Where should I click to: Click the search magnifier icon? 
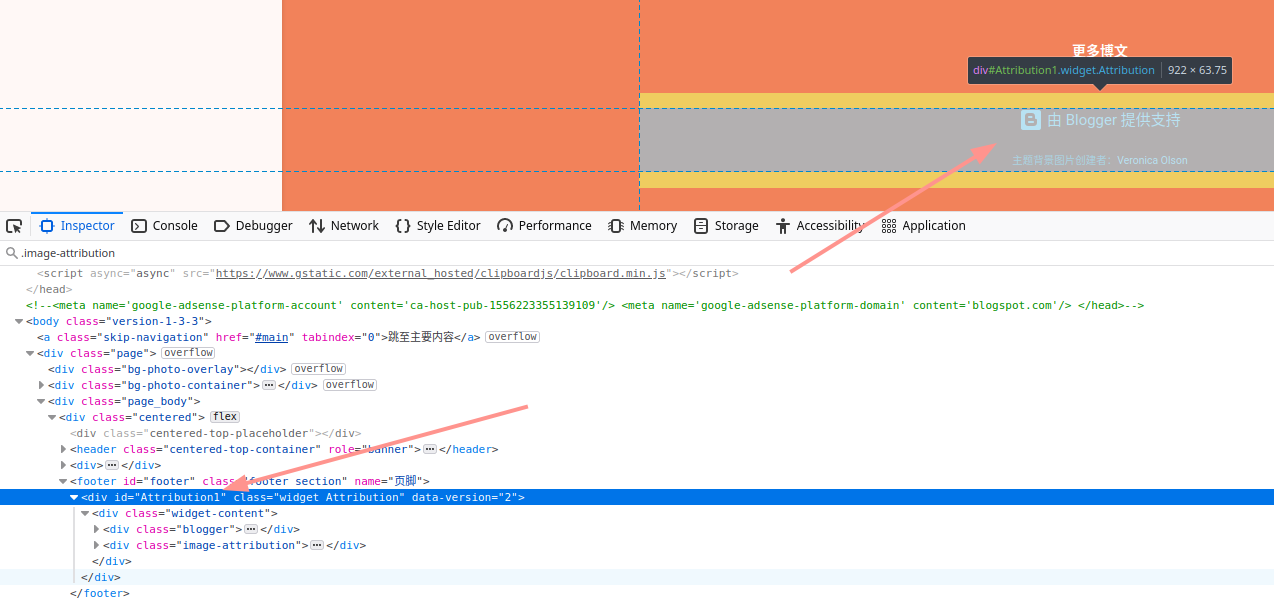pyautogui.click(x=12, y=253)
